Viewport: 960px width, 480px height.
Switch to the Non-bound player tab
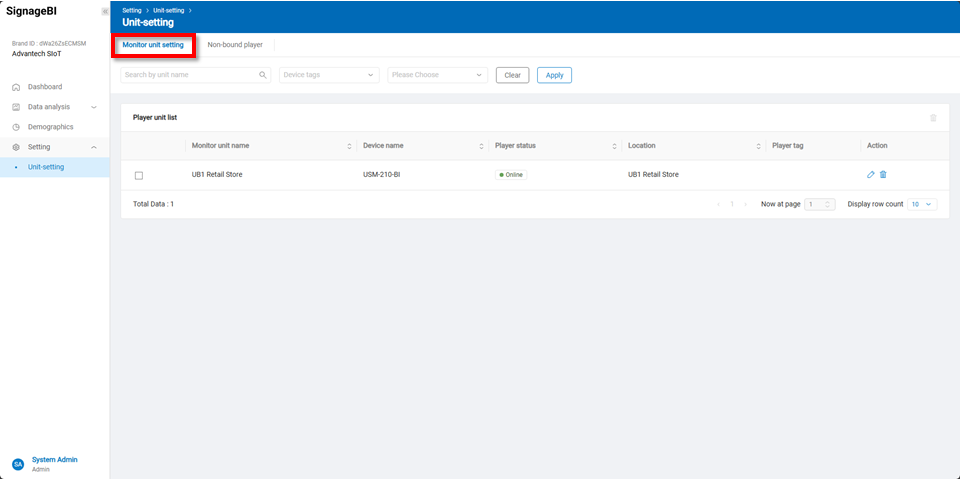click(x=235, y=45)
